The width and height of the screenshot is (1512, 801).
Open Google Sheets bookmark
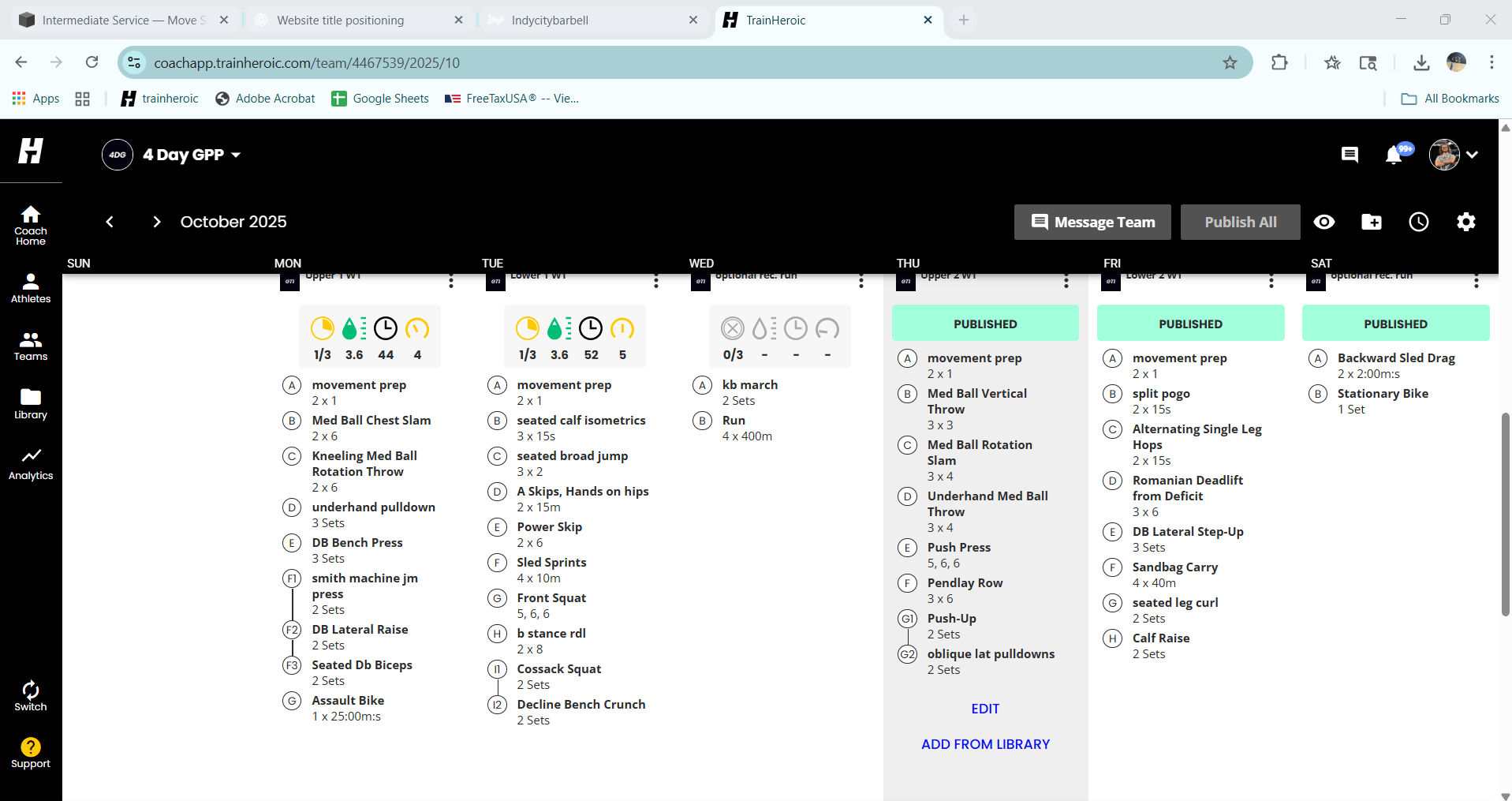coord(380,99)
